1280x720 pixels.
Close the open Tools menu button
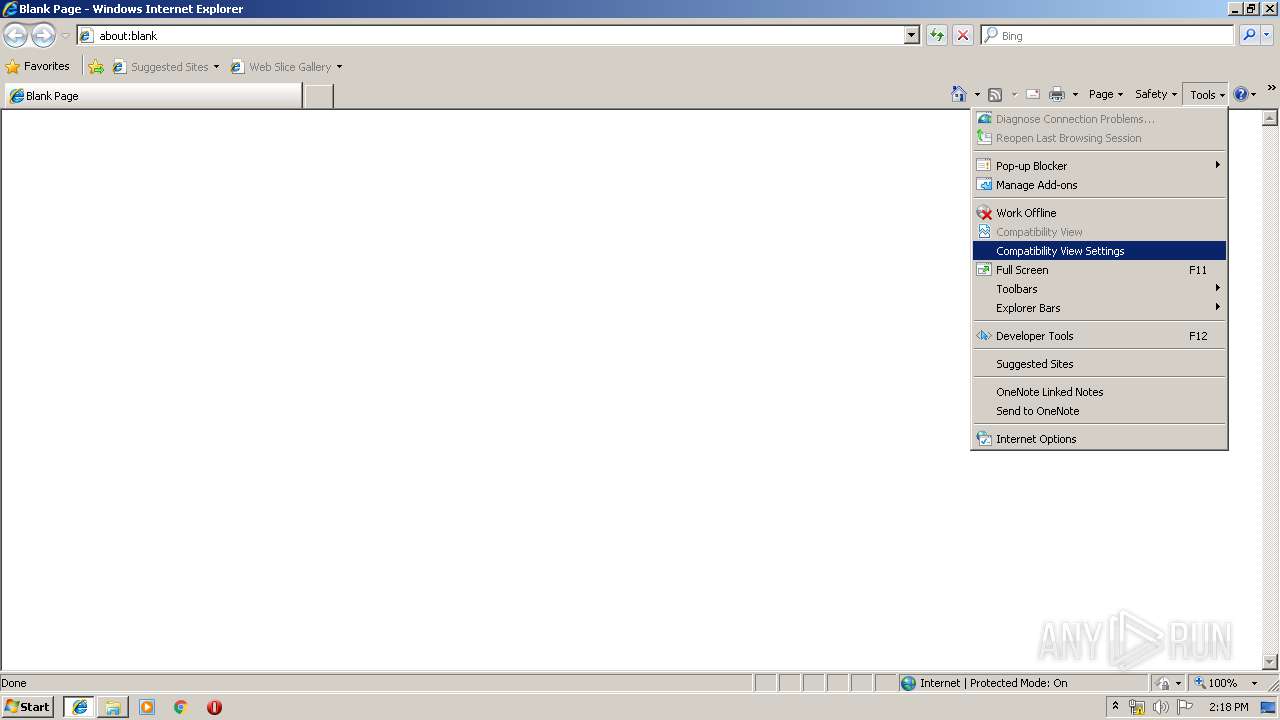coord(1206,95)
